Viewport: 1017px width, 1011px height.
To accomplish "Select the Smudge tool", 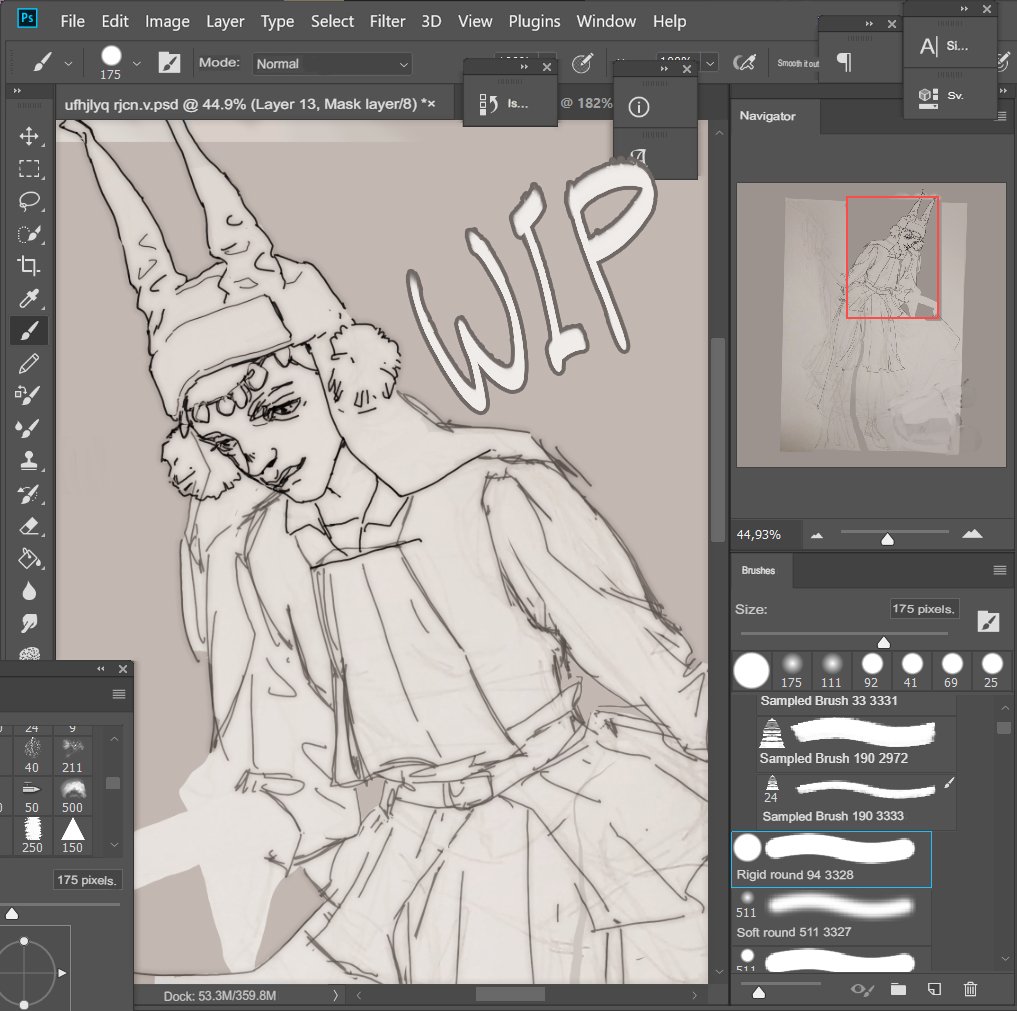I will (x=29, y=624).
